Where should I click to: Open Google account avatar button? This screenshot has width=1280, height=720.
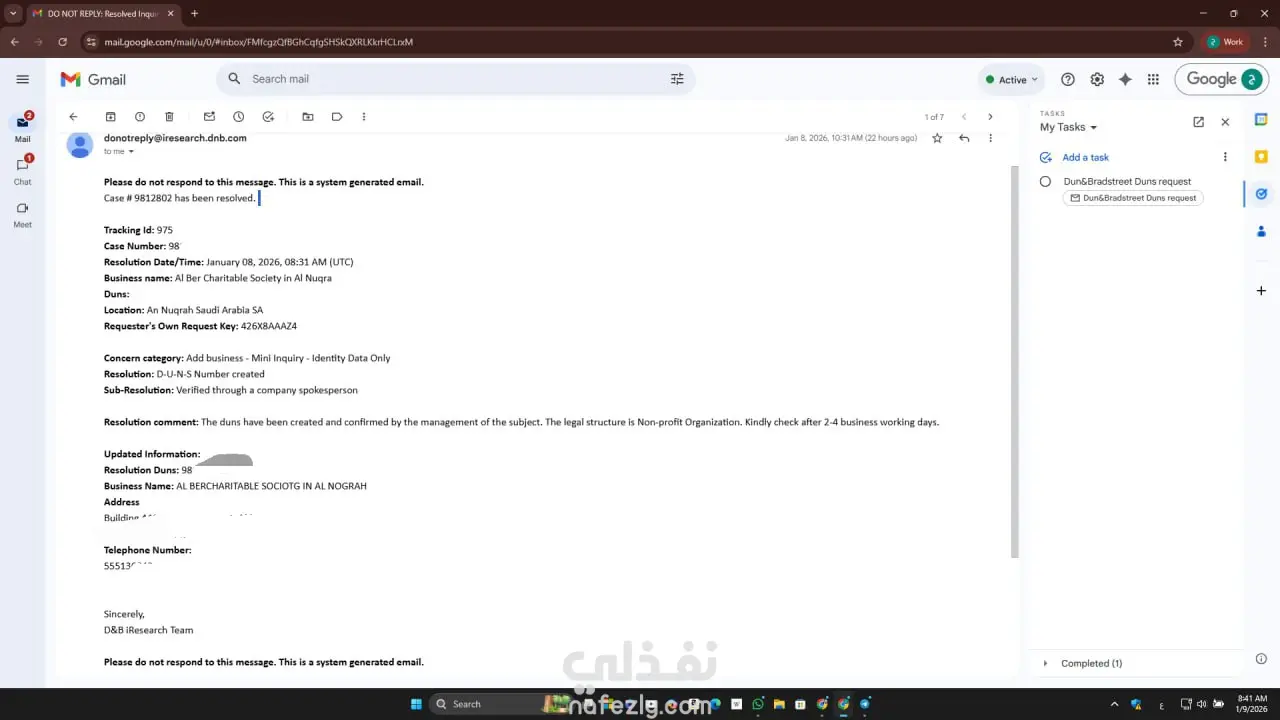1251,79
